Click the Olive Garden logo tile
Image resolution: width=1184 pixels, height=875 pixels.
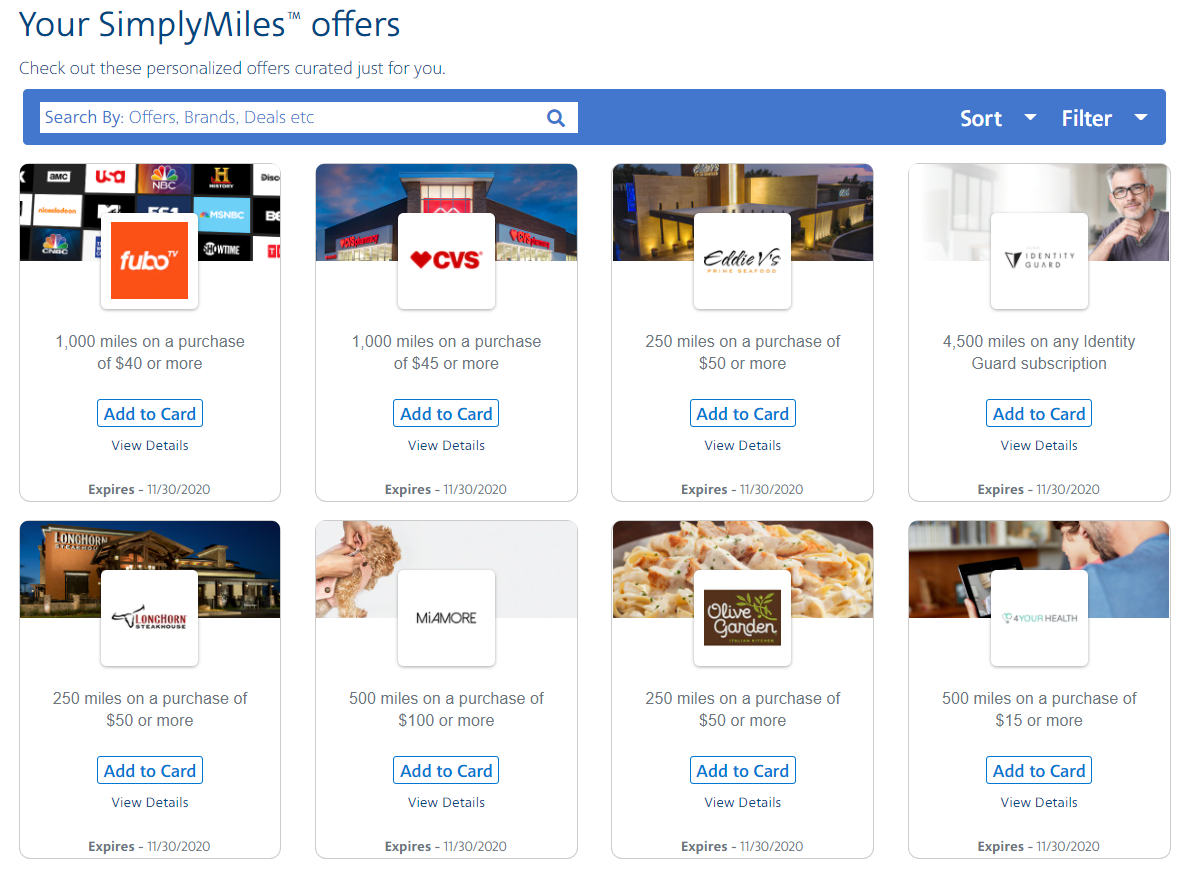click(742, 618)
